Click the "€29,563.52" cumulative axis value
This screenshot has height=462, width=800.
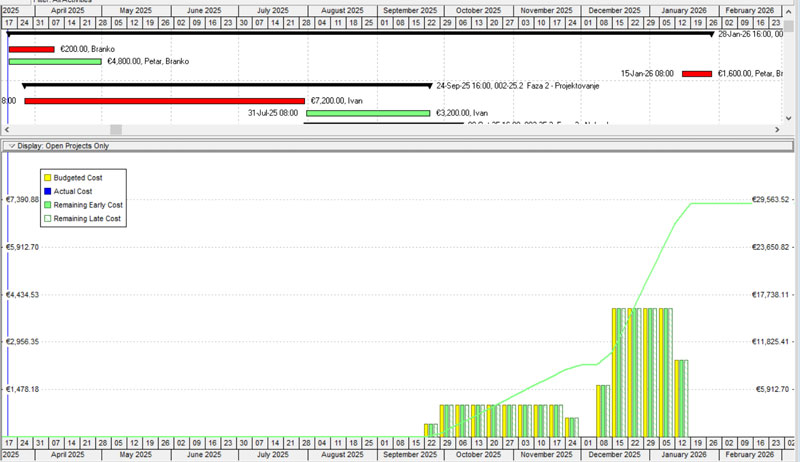tap(770, 199)
